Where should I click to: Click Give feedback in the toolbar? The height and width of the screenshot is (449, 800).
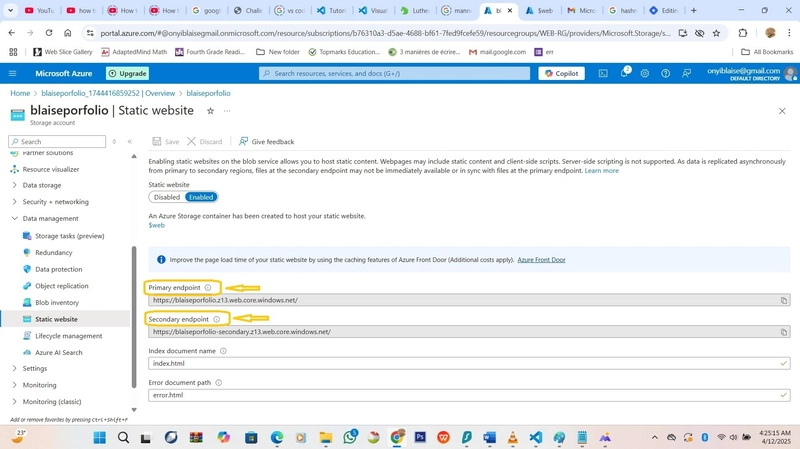[x=266, y=142]
